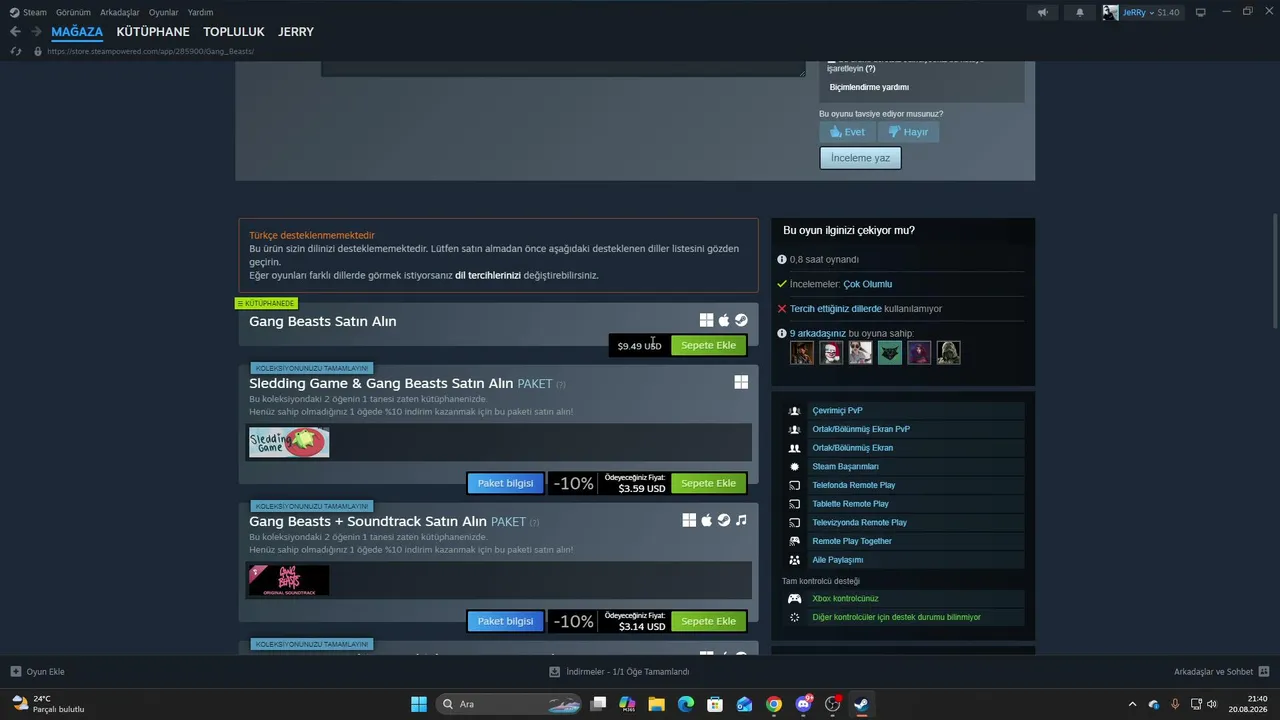The height and width of the screenshot is (720, 1280).
Task: Click the Oyun Ekle plus icon
Action: point(15,671)
